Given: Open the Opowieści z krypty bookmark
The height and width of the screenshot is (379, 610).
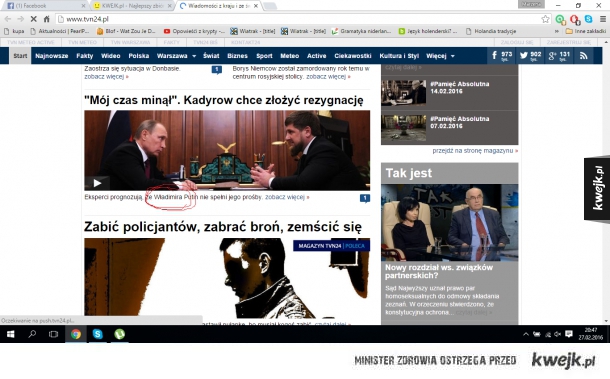Looking at the screenshot, I should point(194,31).
